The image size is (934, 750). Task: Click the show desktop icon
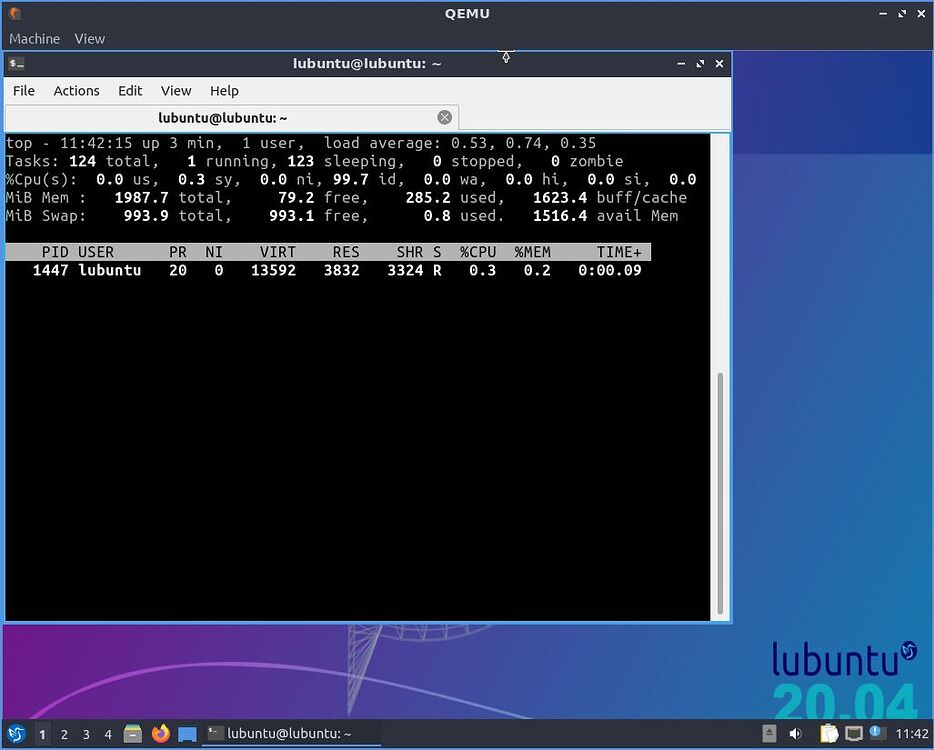tap(188, 734)
